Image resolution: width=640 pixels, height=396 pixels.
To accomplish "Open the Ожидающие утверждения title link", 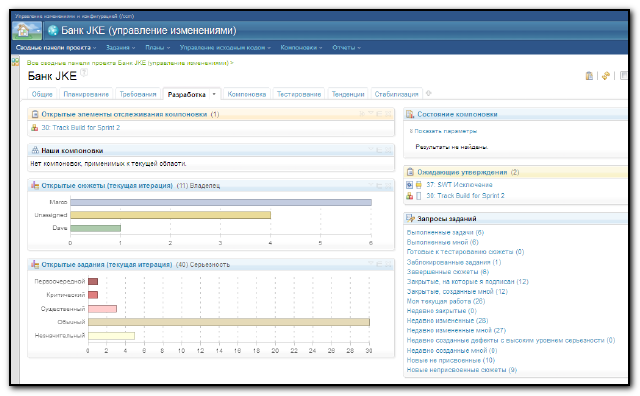I will pyautogui.click(x=462, y=172).
